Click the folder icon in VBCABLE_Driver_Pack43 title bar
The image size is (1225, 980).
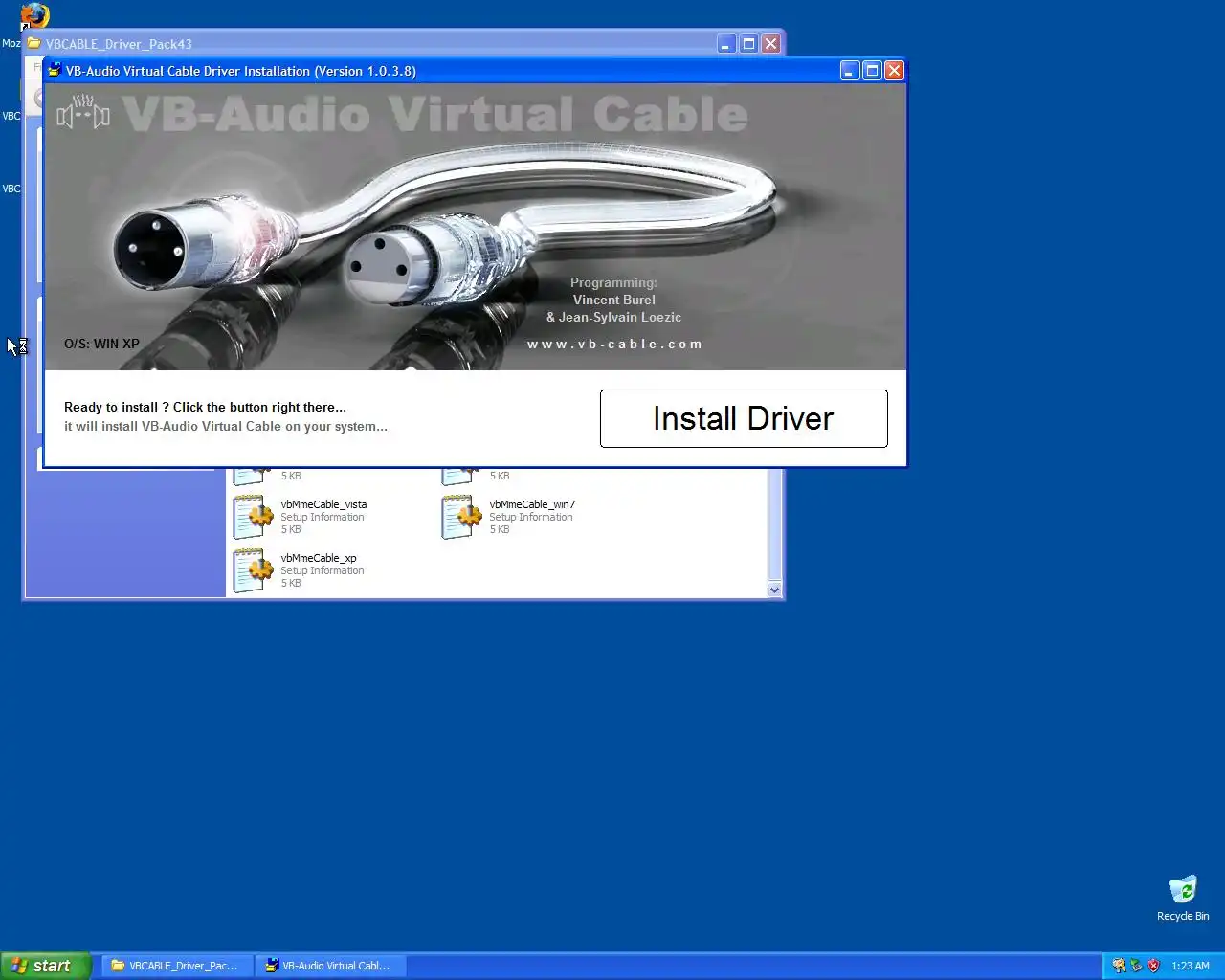pyautogui.click(x=34, y=43)
